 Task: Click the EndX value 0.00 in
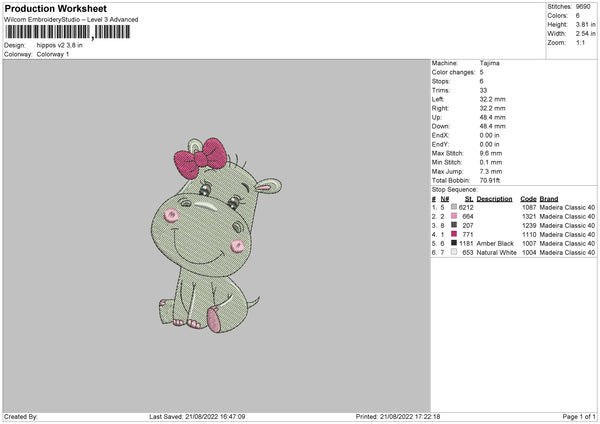(x=489, y=135)
